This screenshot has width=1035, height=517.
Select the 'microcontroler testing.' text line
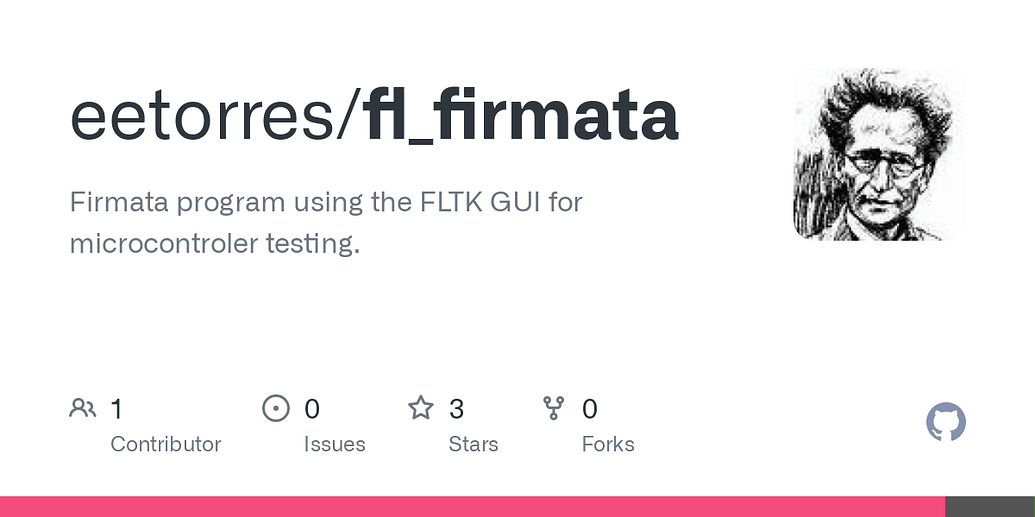point(214,243)
